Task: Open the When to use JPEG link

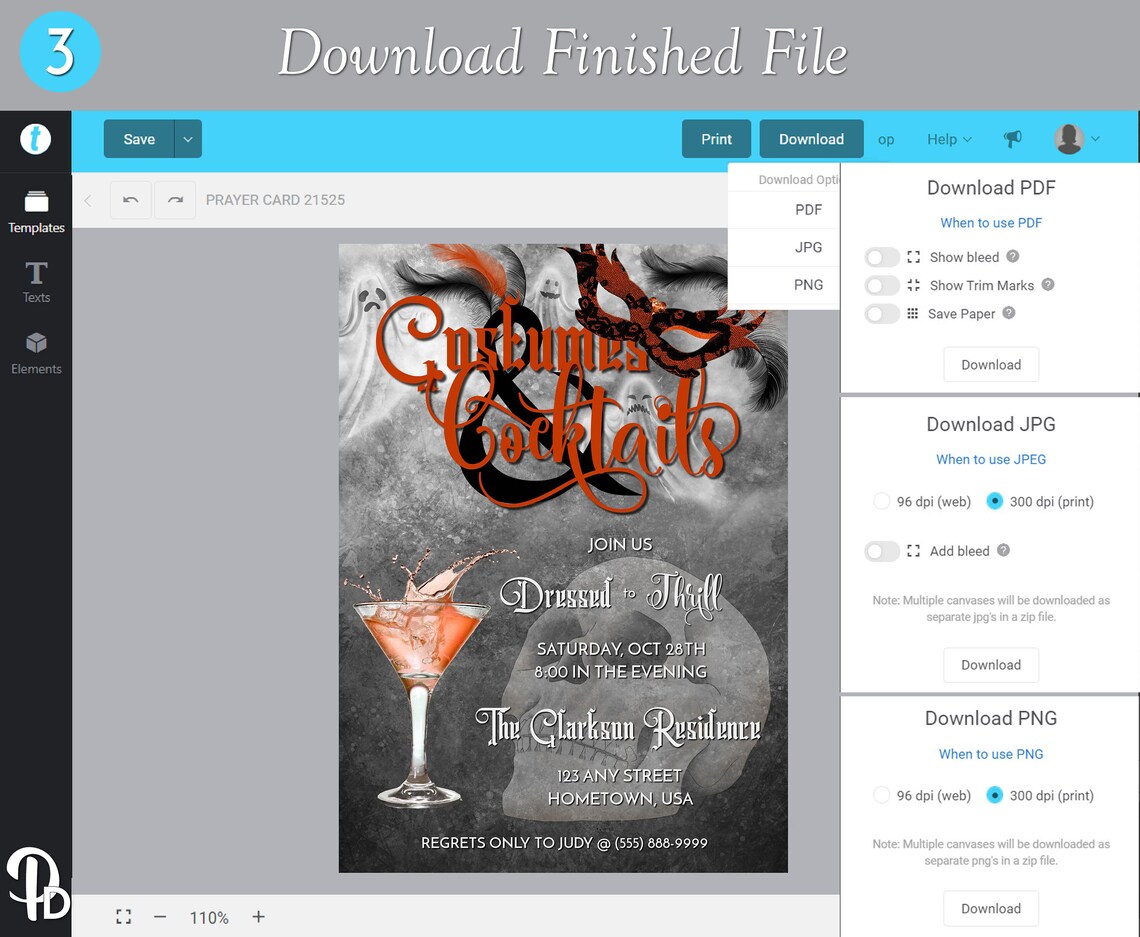Action: pos(991,459)
